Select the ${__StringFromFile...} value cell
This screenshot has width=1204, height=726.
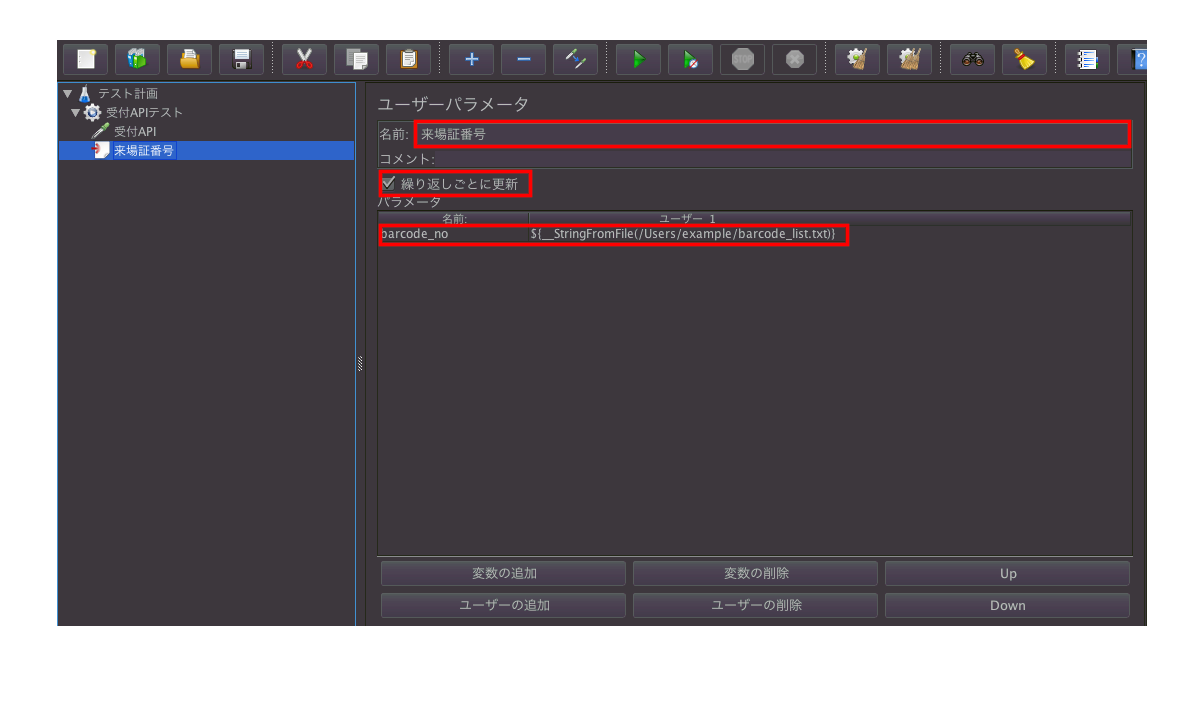tap(830, 234)
